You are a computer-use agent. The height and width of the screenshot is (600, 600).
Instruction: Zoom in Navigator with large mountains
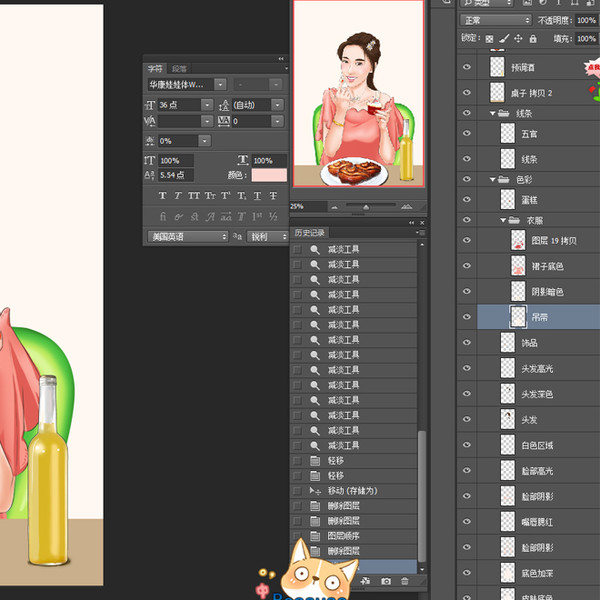pos(406,207)
